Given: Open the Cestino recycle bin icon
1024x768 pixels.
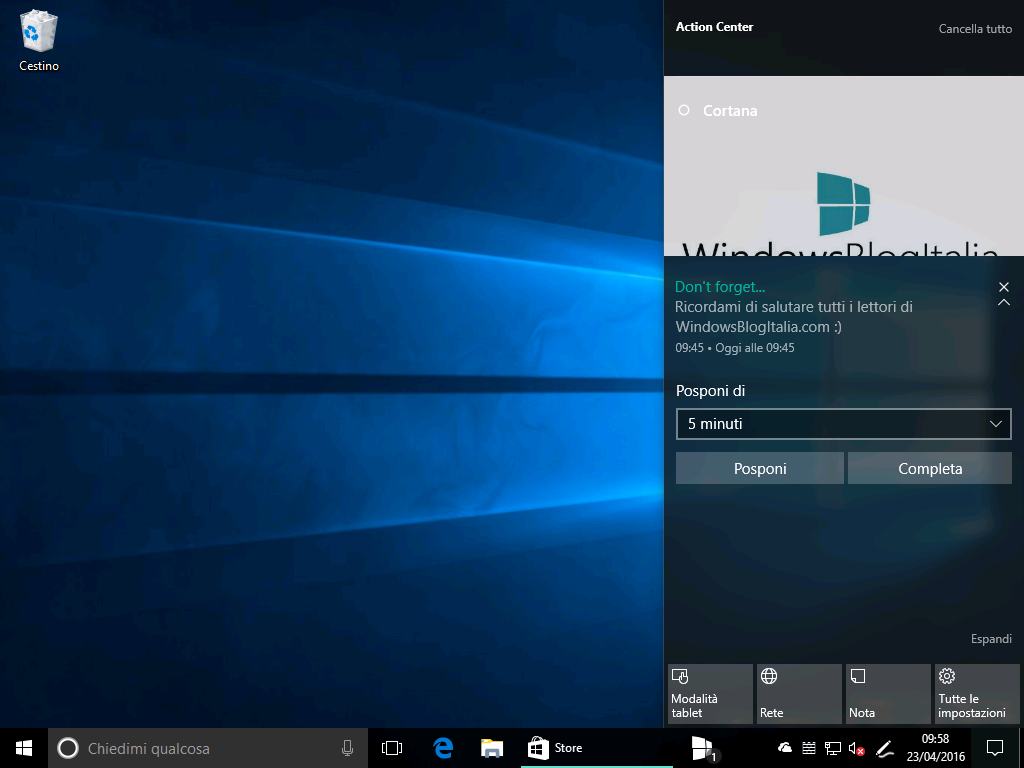Looking at the screenshot, I should pos(39,40).
